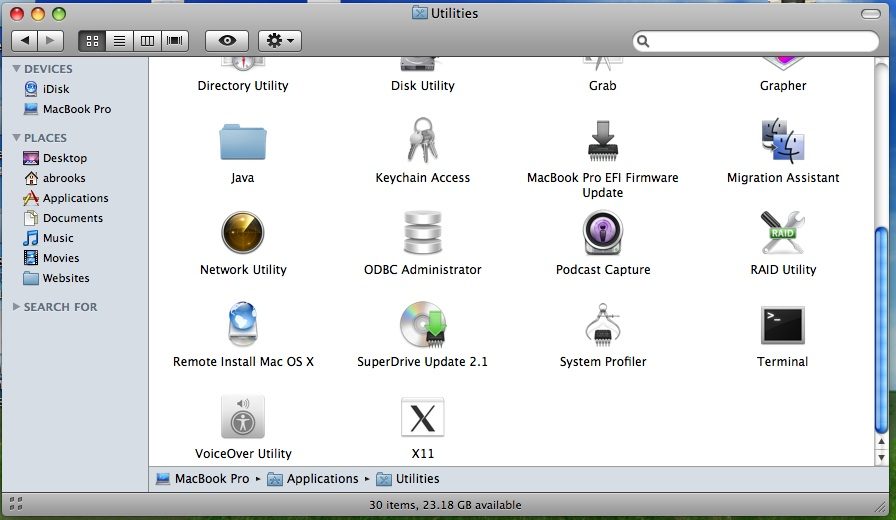Select the Network Utility radar icon
The image size is (896, 520).
coord(243,233)
